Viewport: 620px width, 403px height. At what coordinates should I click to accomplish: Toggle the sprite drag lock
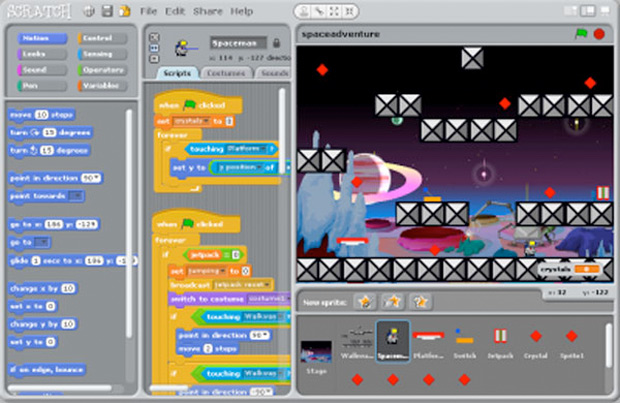click(277, 42)
